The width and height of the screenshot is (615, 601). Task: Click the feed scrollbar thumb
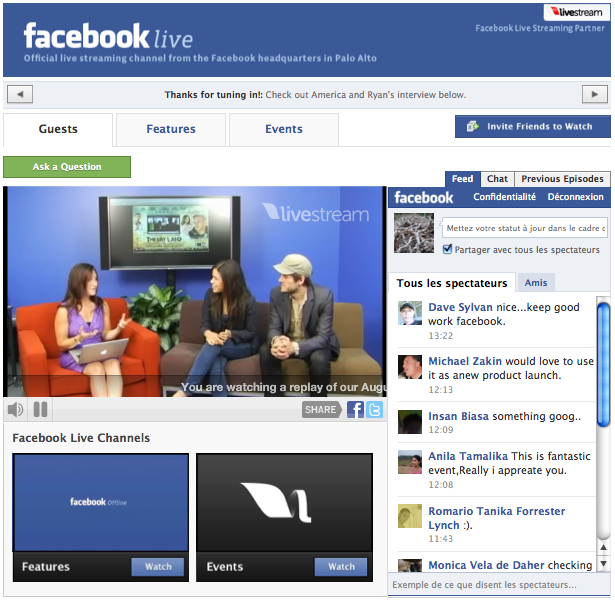[x=603, y=364]
